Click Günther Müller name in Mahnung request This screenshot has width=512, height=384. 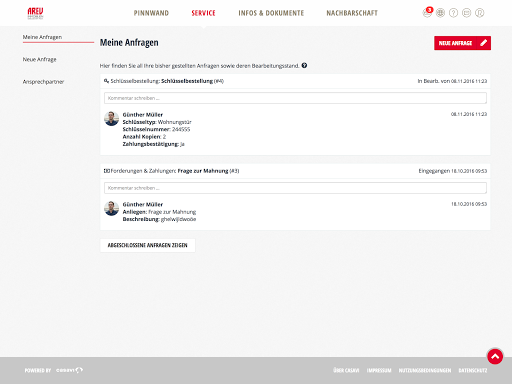tap(143, 204)
